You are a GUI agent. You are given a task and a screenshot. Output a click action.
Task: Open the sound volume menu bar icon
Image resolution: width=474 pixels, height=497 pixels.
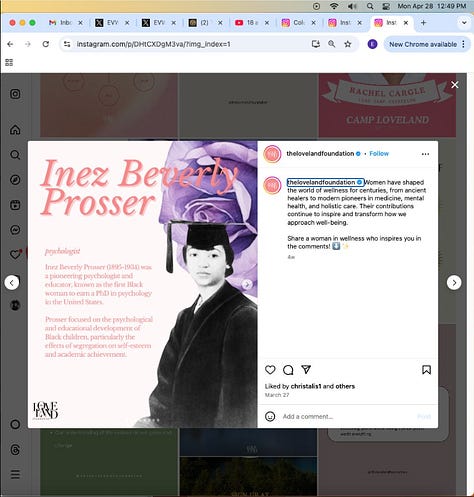352,6
